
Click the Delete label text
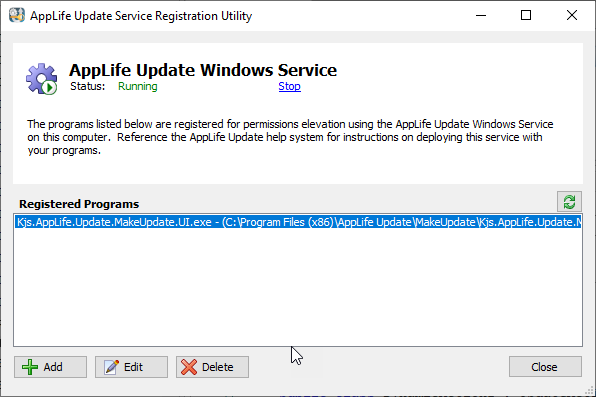[x=217, y=367]
